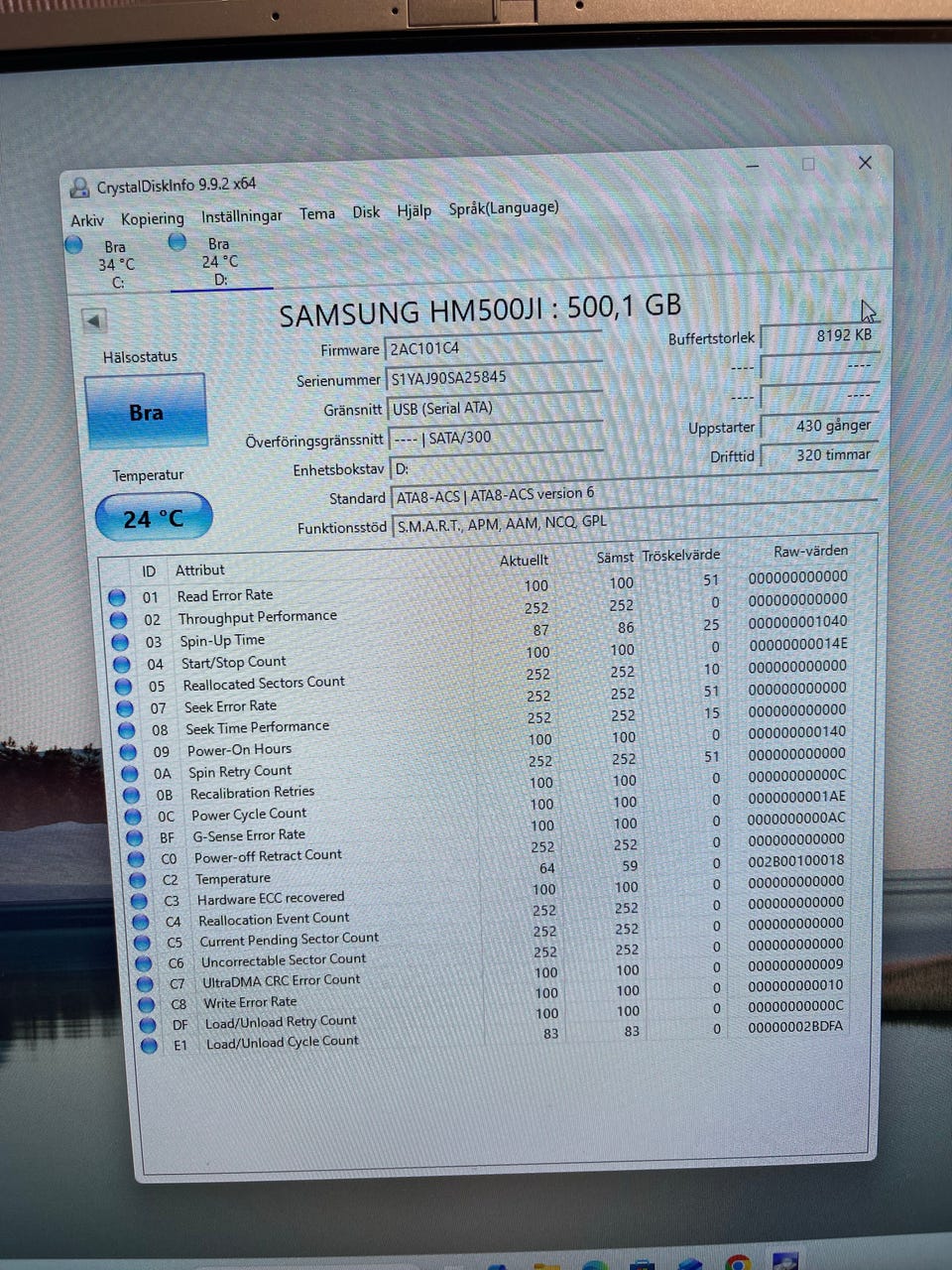
Task: Click the Bra health status button
Action: pos(146,412)
